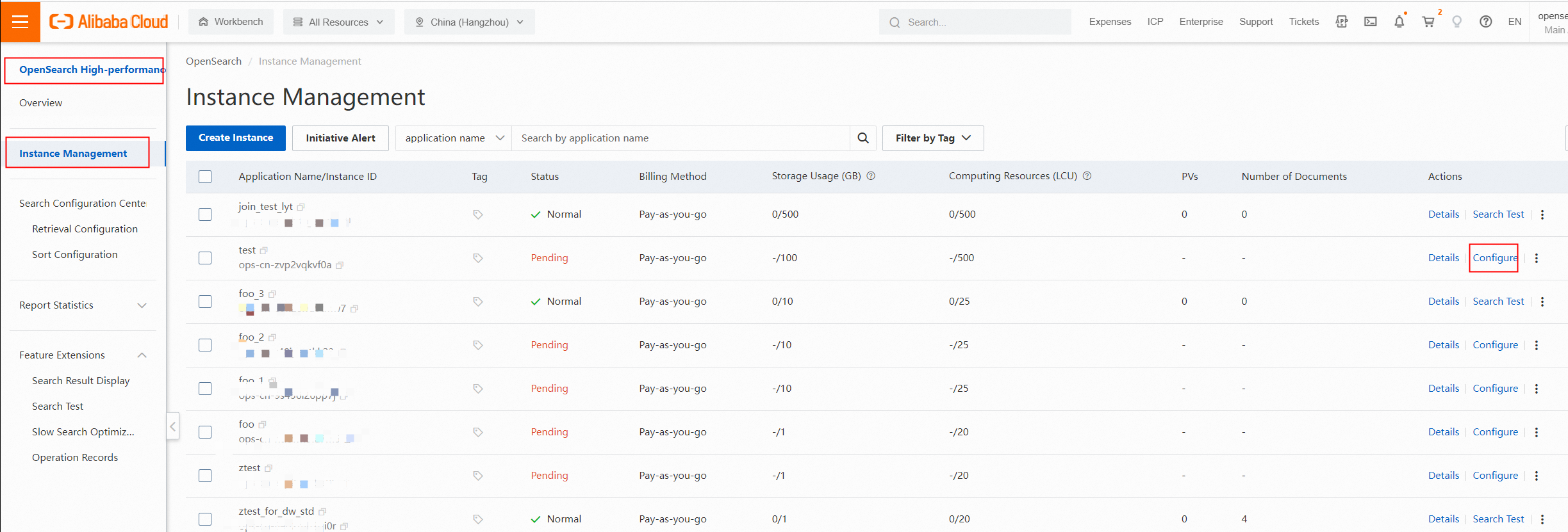The image size is (1568, 532).
Task: Click the help question mark icon
Action: pyautogui.click(x=1486, y=22)
